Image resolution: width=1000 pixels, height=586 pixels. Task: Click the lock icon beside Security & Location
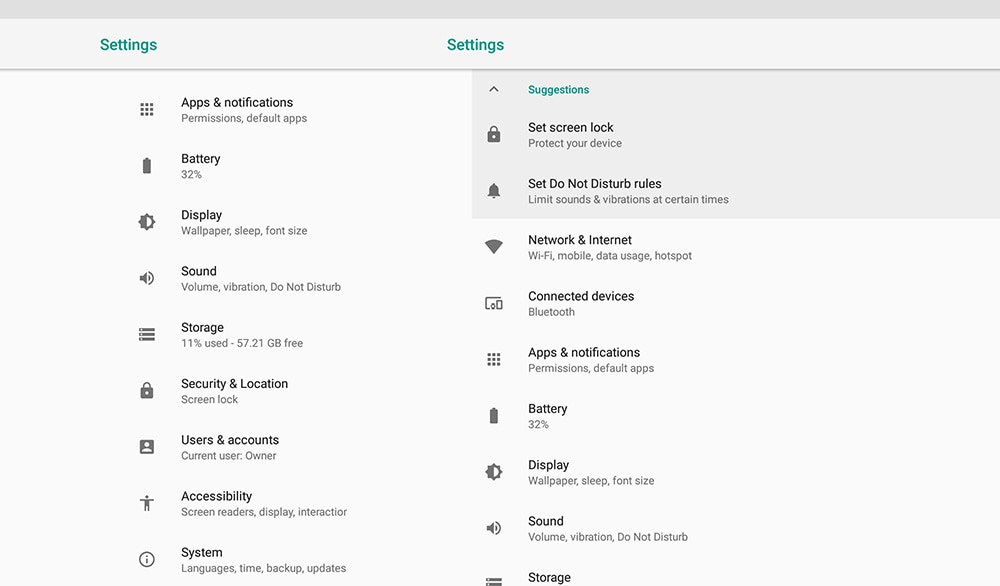point(147,391)
